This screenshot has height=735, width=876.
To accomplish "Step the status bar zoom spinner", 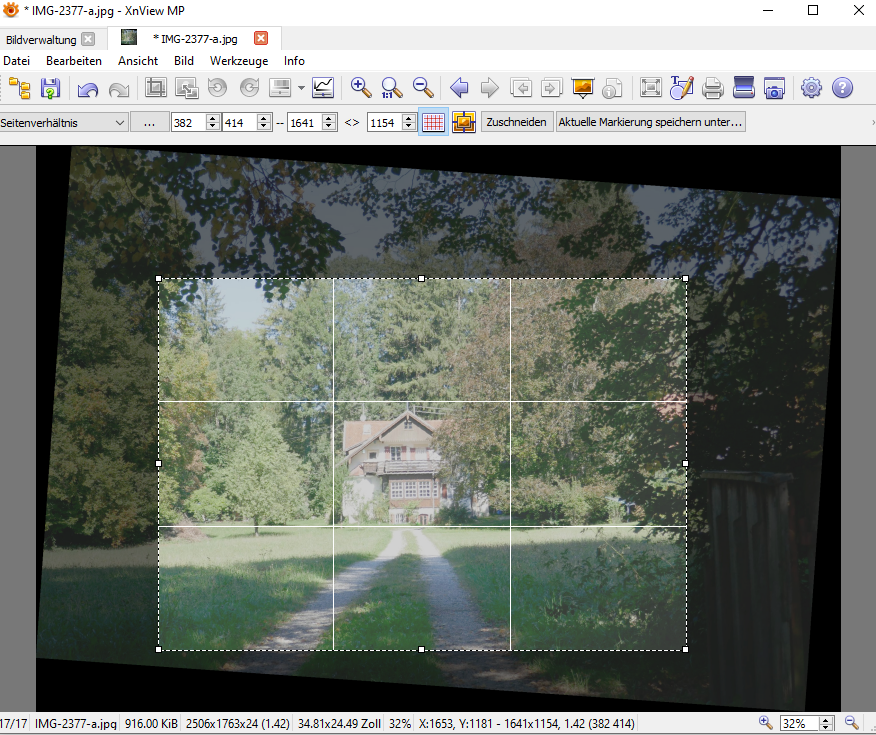I will (x=826, y=724).
